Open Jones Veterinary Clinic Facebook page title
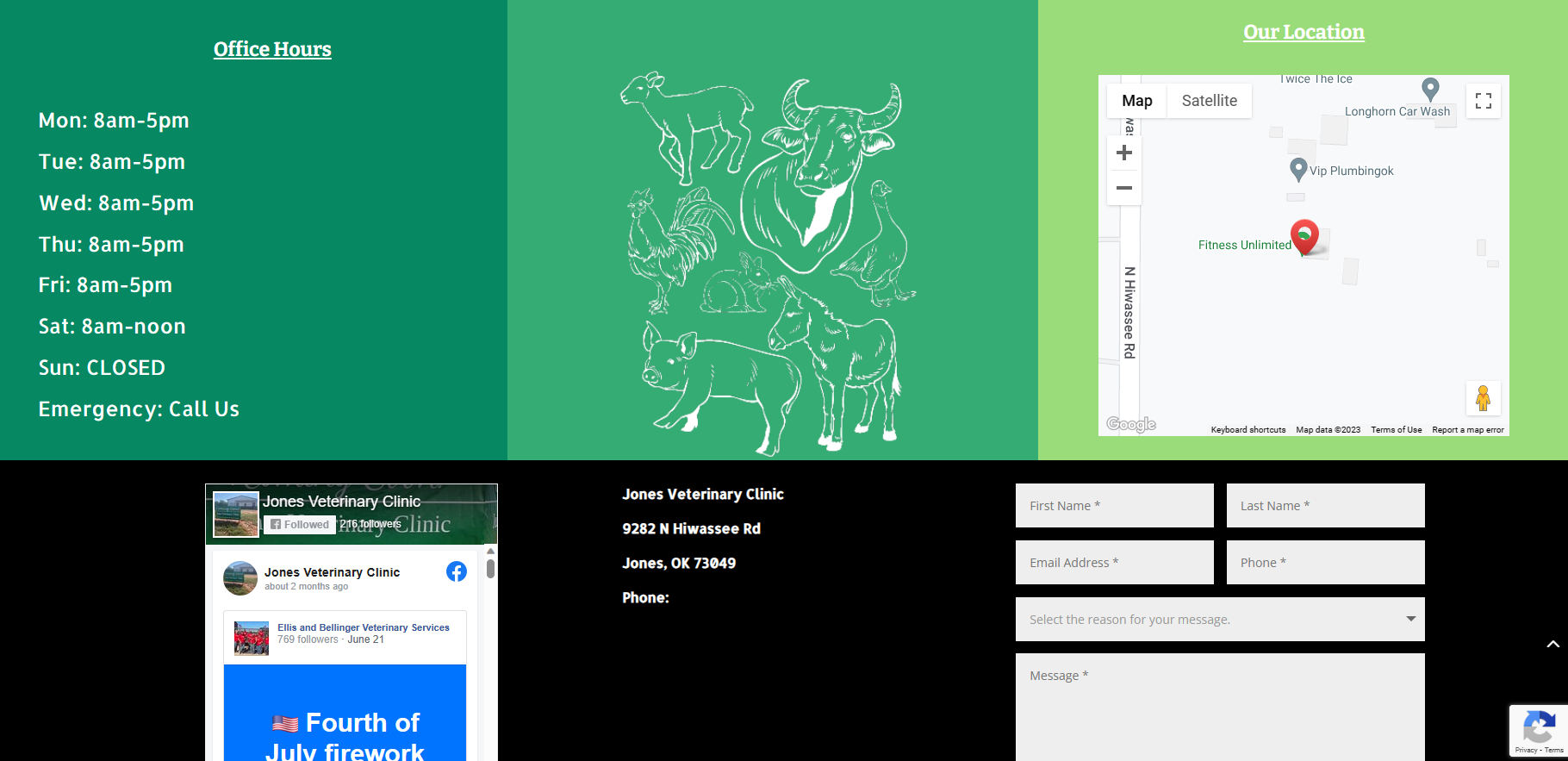This screenshot has width=1568, height=761. (x=341, y=501)
